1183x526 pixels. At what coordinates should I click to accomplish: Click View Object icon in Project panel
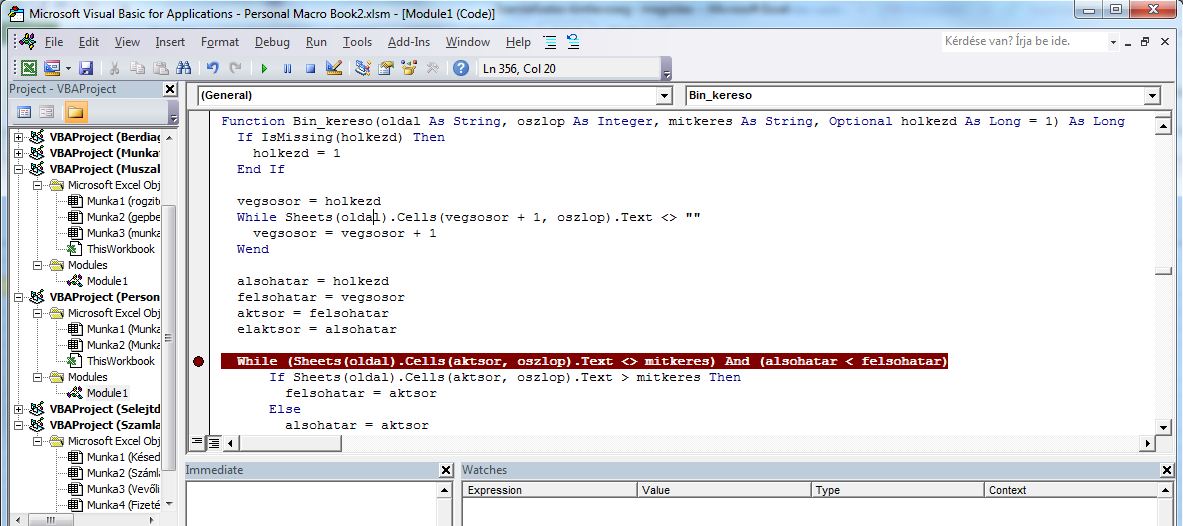(x=47, y=112)
